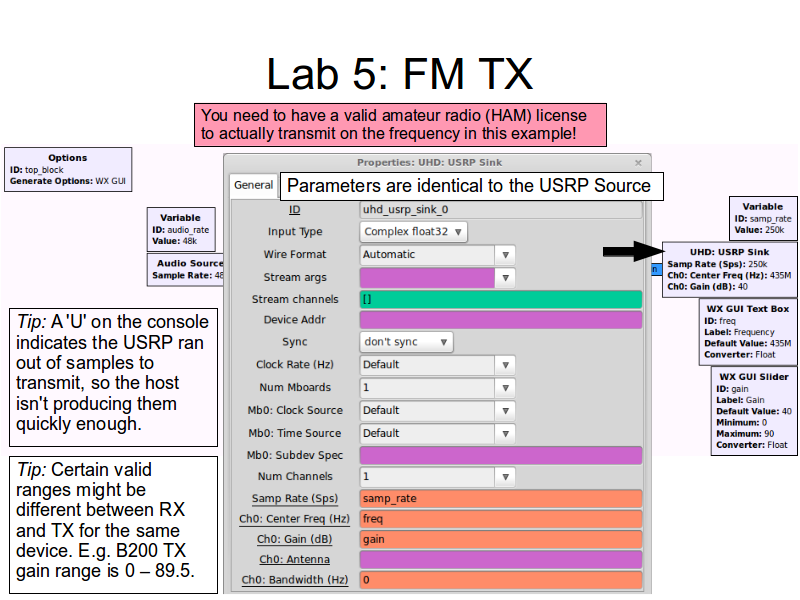Expand the Wire Format dropdown
Viewport: 800px width, 600px height.
tap(506, 255)
